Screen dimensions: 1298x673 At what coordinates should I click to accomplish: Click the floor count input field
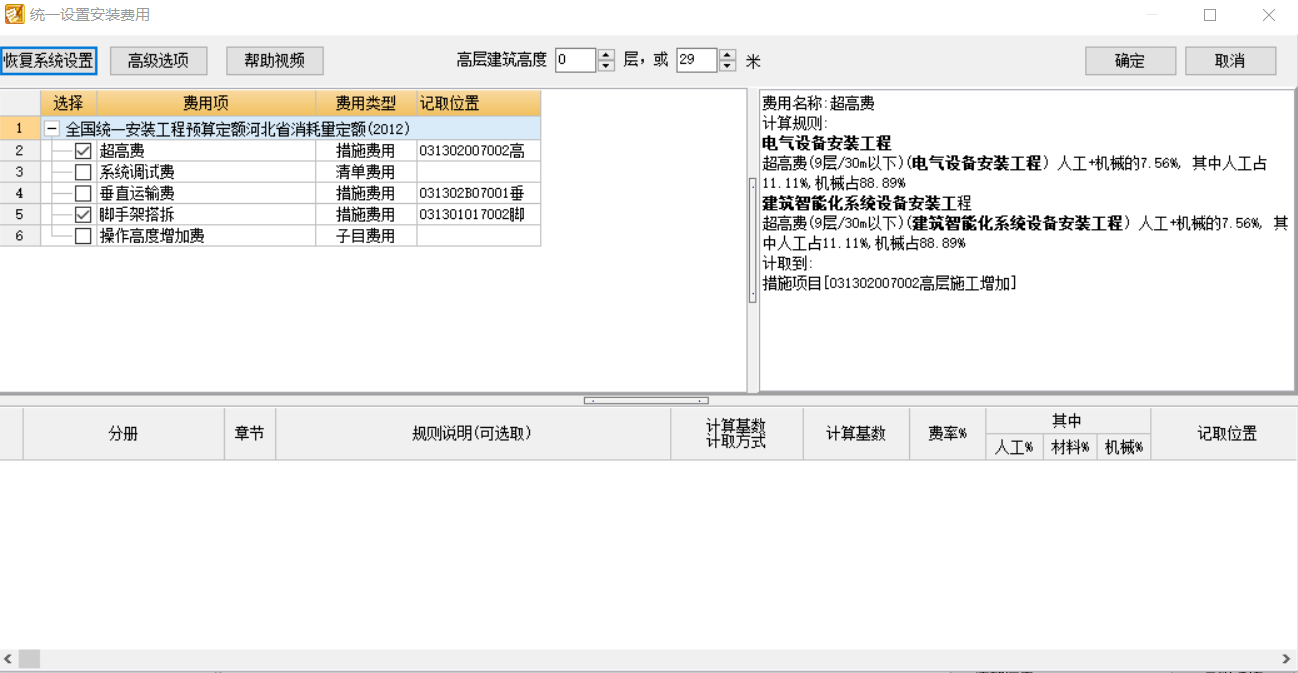tap(575, 60)
